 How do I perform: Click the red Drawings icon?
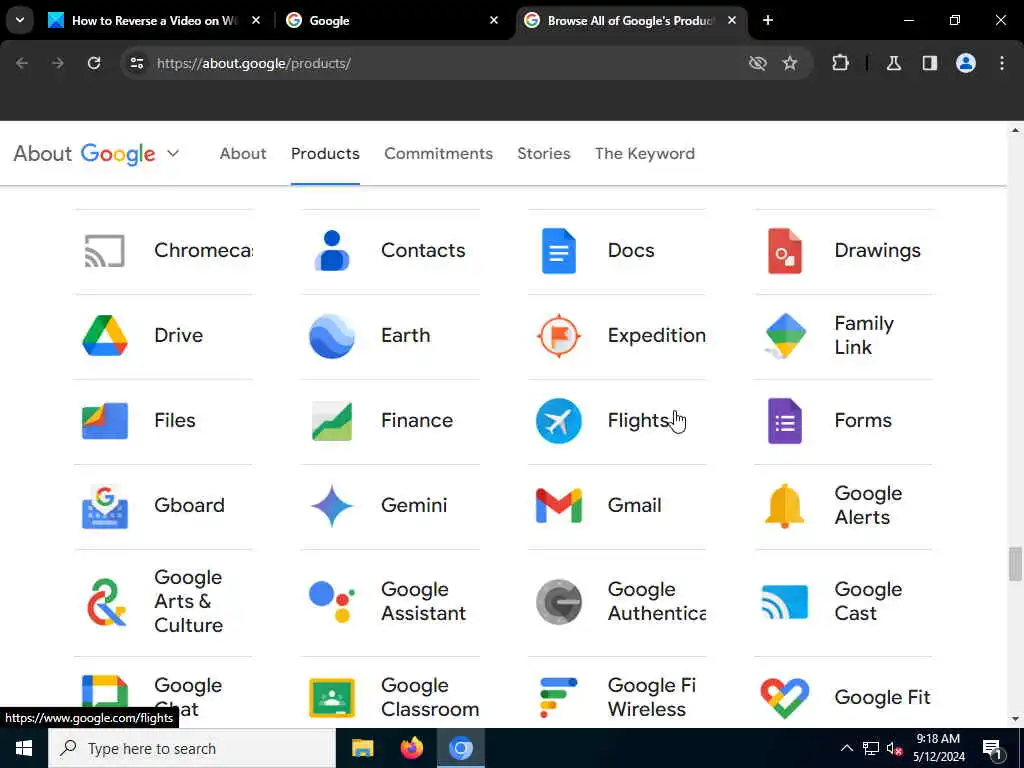coord(785,251)
